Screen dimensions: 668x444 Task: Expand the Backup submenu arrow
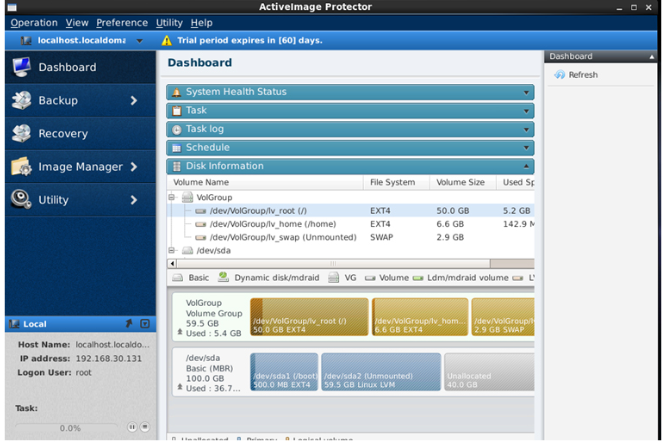[134, 101]
